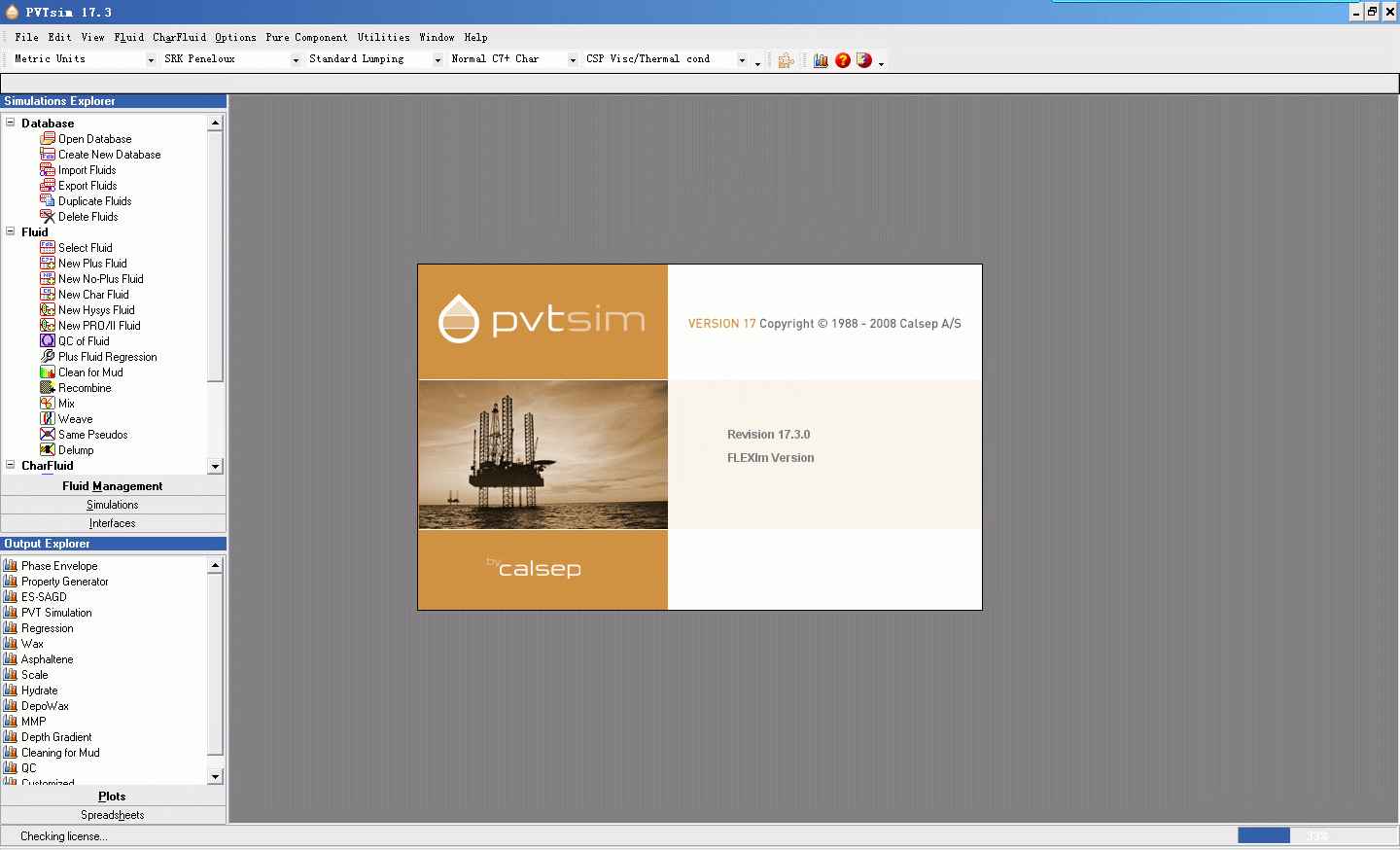Screen dimensions: 1400x850
Task: Open the File menu
Action: (27, 38)
